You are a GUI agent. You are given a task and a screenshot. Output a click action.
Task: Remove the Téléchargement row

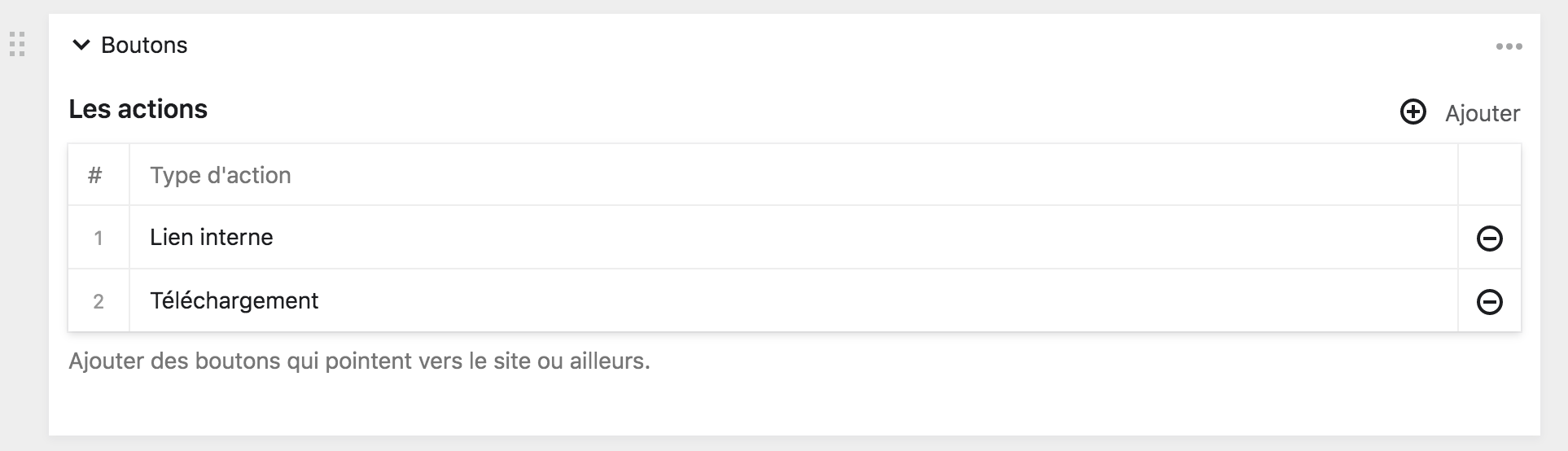click(x=1489, y=302)
